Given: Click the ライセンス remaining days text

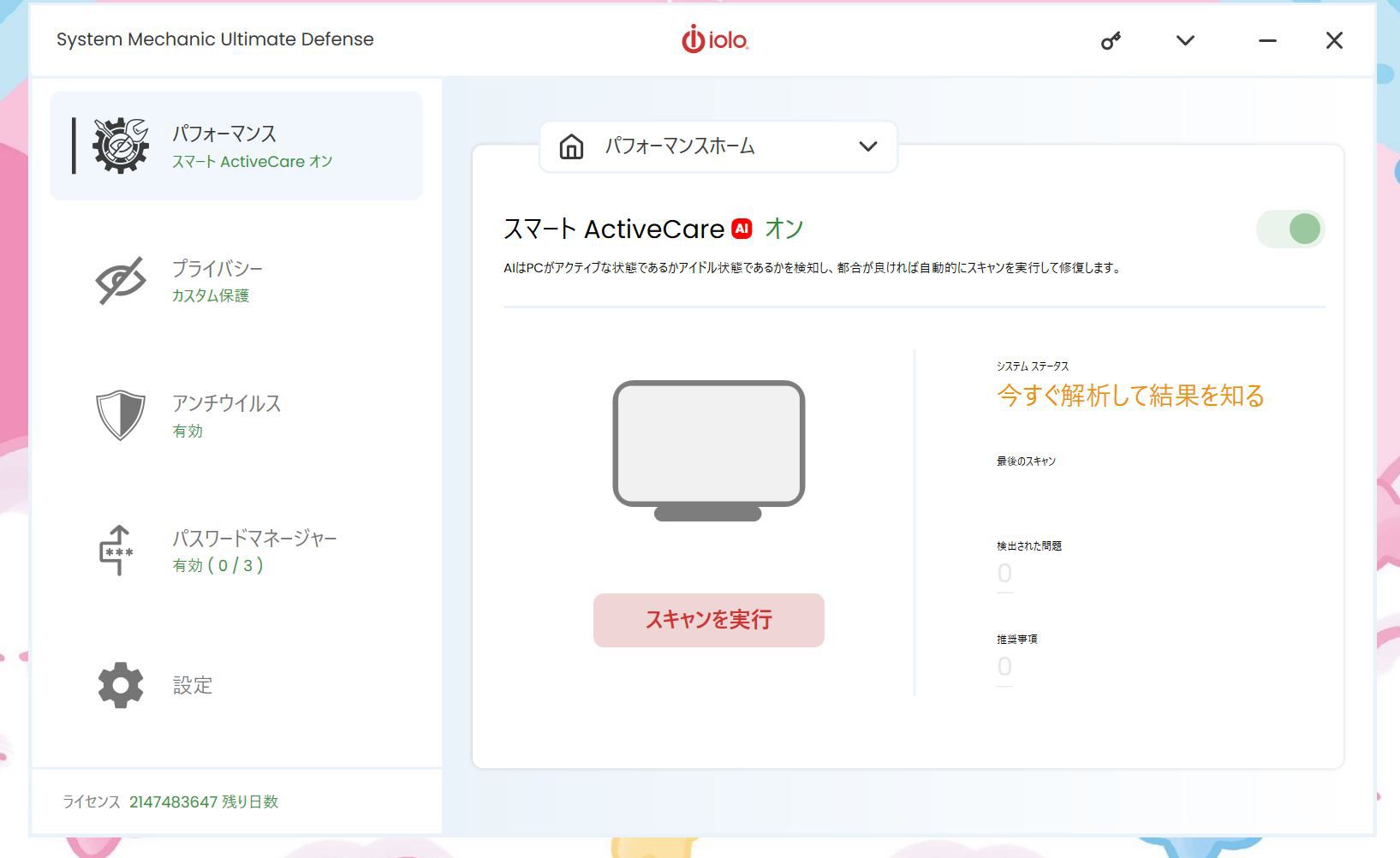Looking at the screenshot, I should click(172, 801).
